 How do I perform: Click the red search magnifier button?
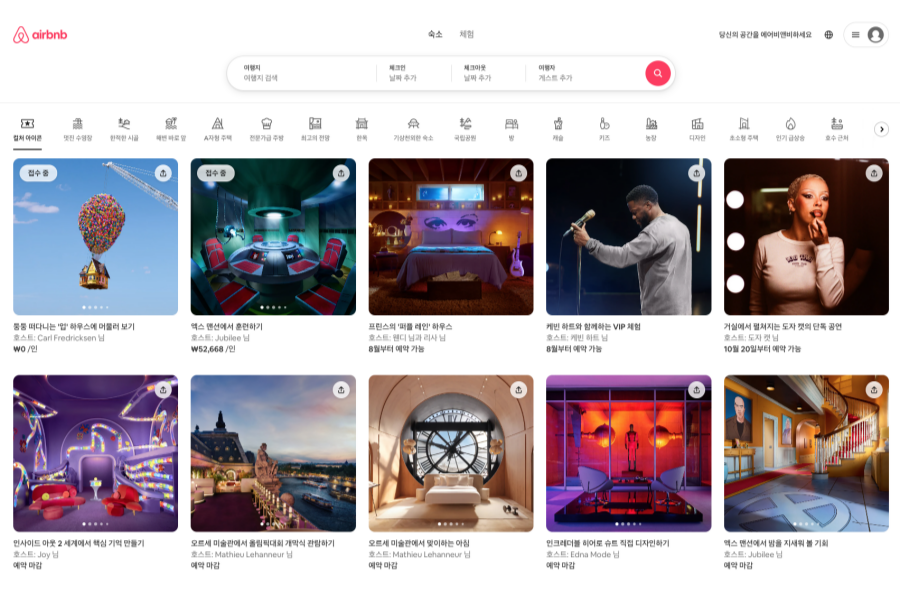(657, 73)
